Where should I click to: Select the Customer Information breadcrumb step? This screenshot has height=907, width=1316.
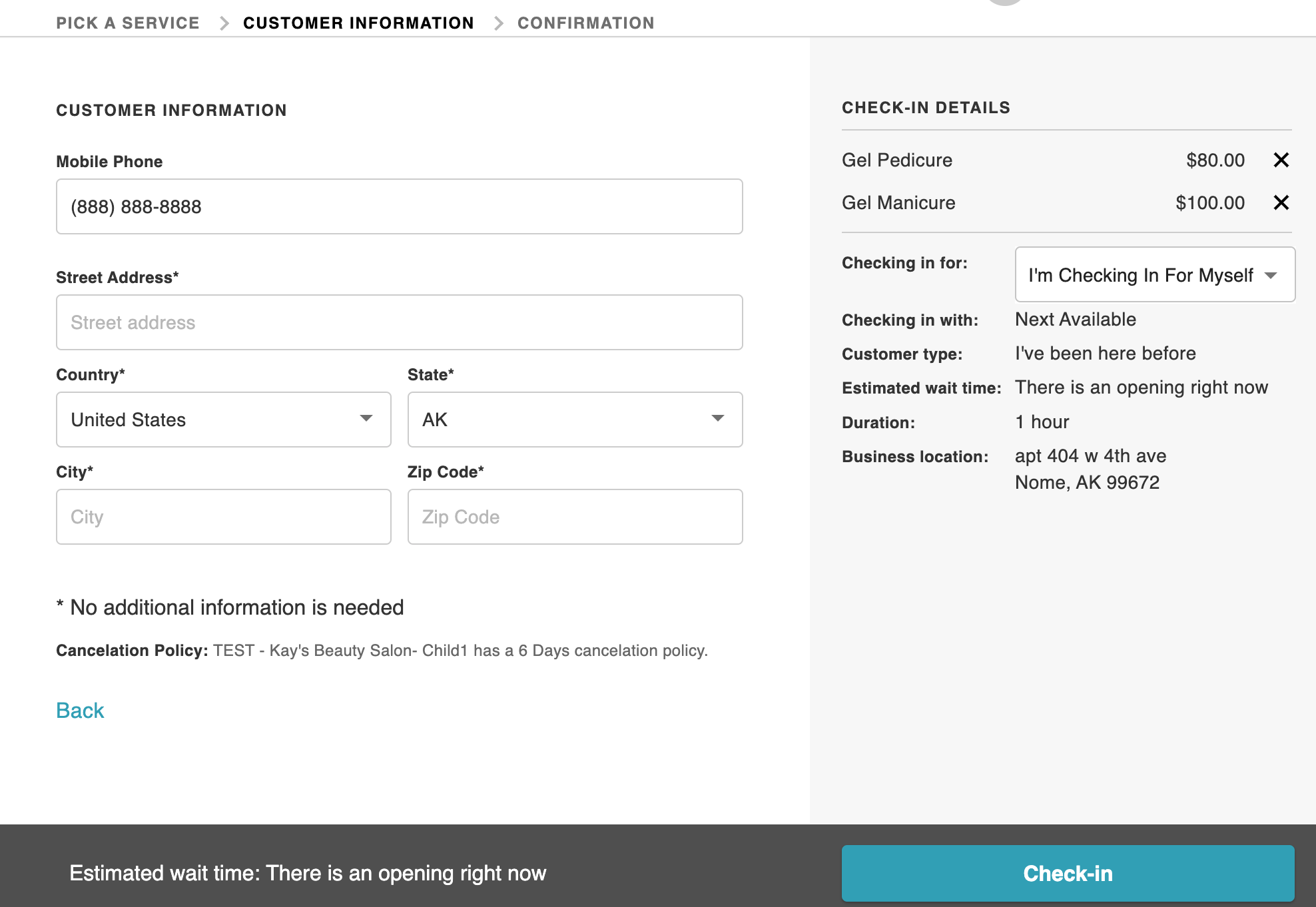(358, 23)
